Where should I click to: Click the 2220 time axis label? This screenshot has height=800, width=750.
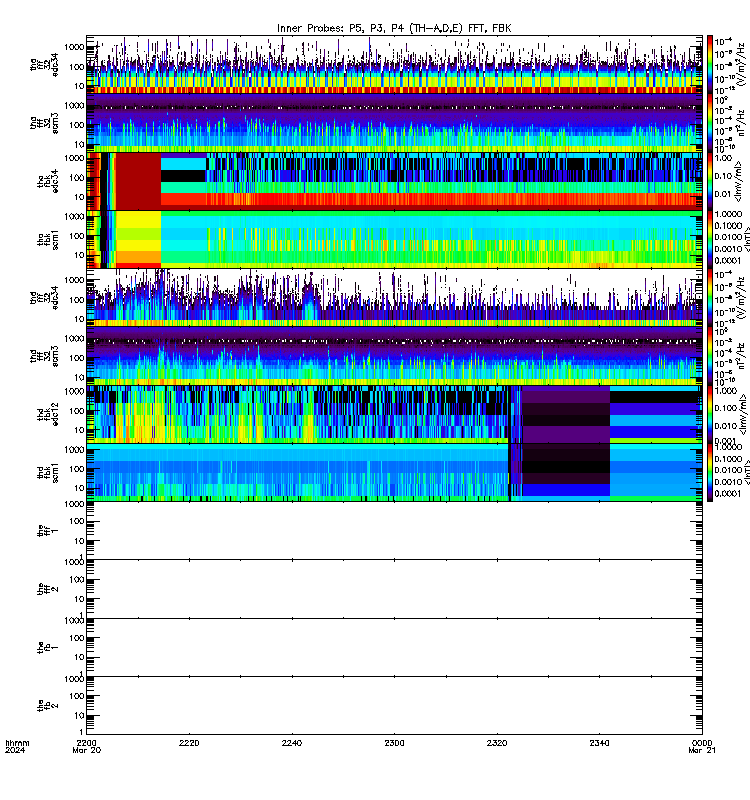coord(189,743)
